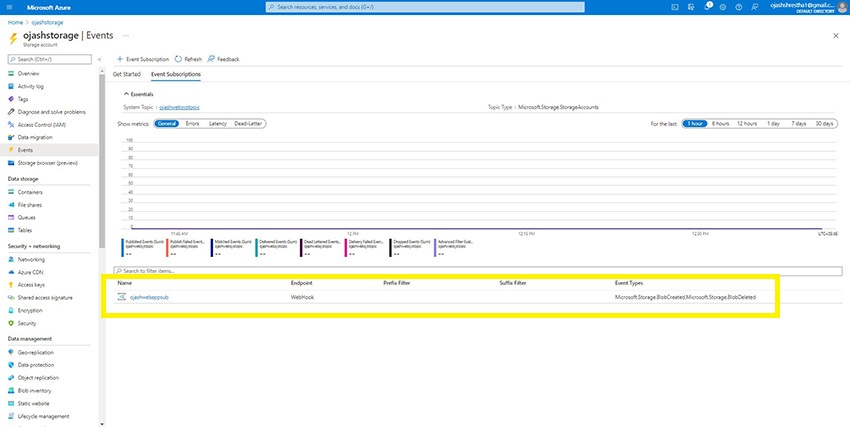Select the Errors metrics option

(x=192, y=124)
